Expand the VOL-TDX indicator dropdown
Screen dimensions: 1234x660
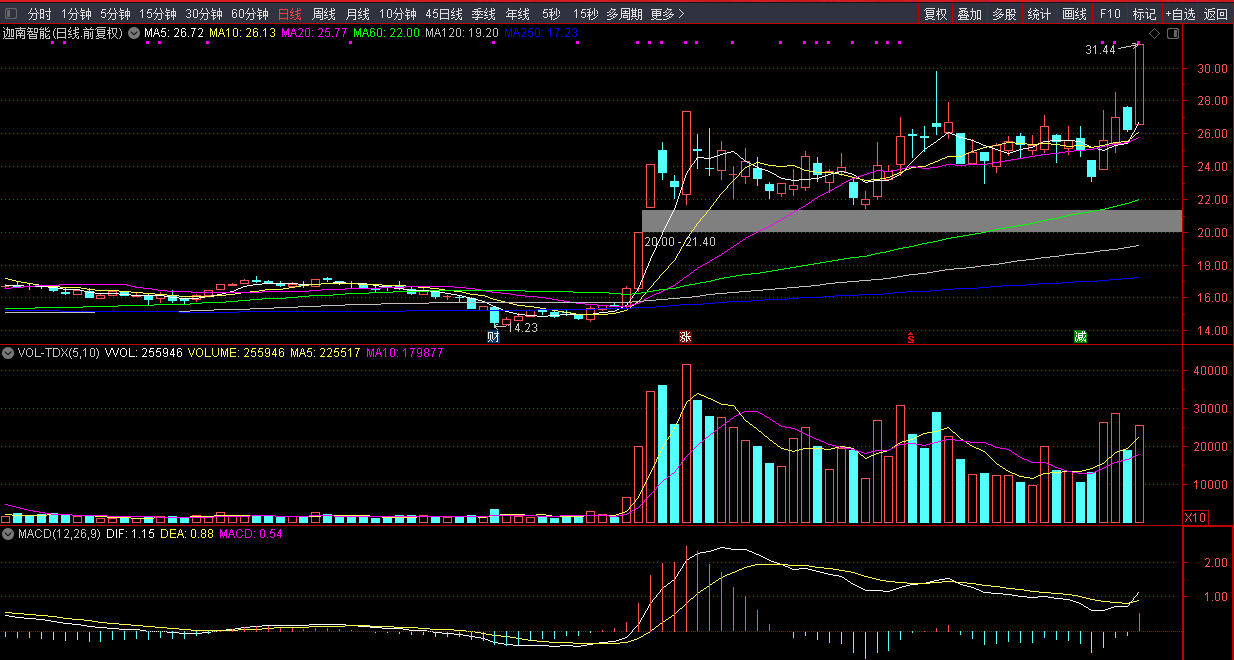(8, 353)
